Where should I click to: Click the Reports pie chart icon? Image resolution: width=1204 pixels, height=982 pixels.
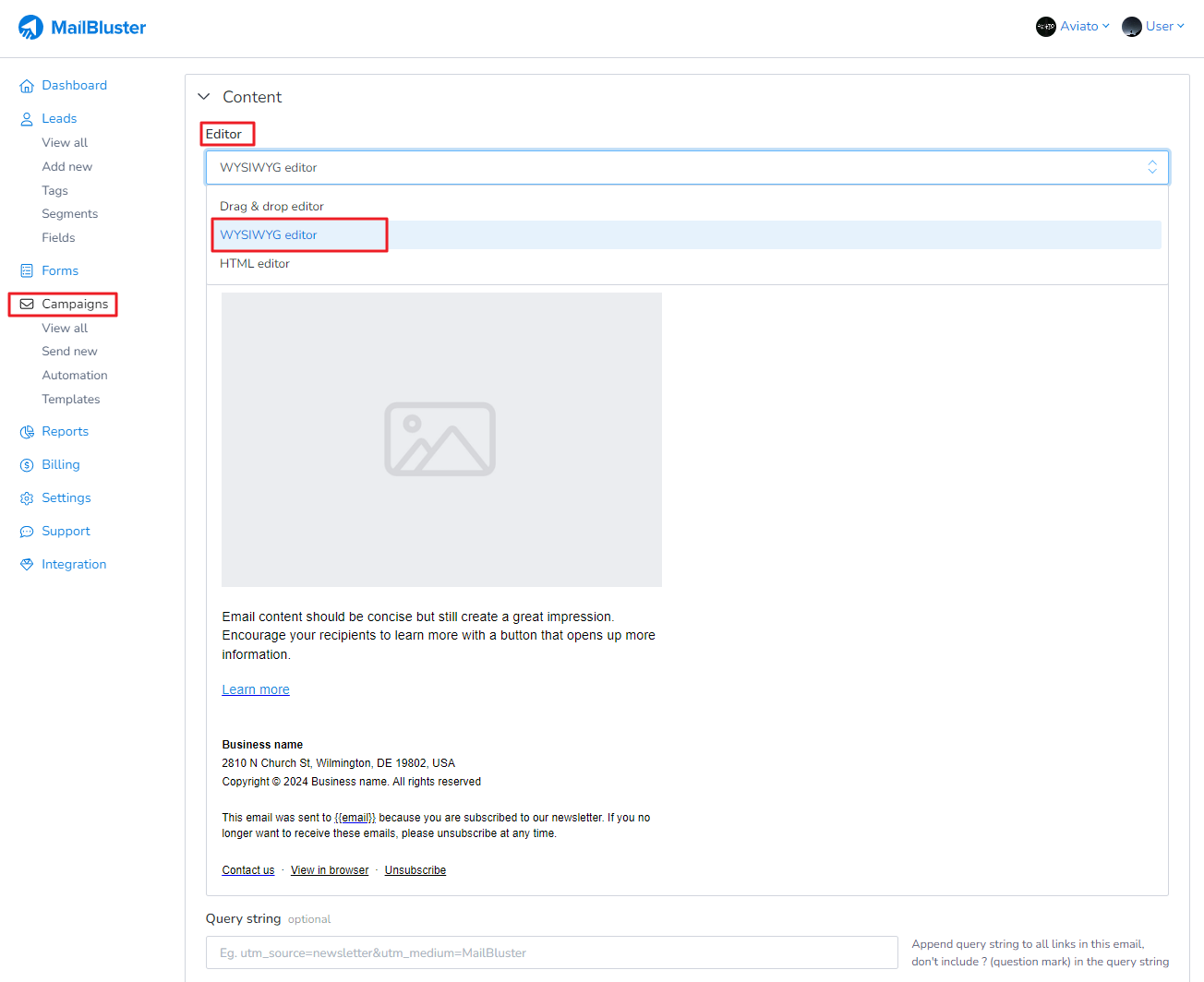tap(27, 432)
